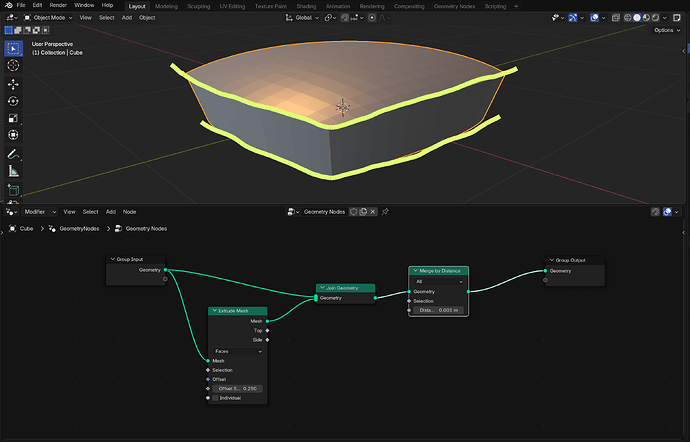Duplicate the Geometry Nodes node group
This screenshot has width=690, height=442.
(x=363, y=212)
